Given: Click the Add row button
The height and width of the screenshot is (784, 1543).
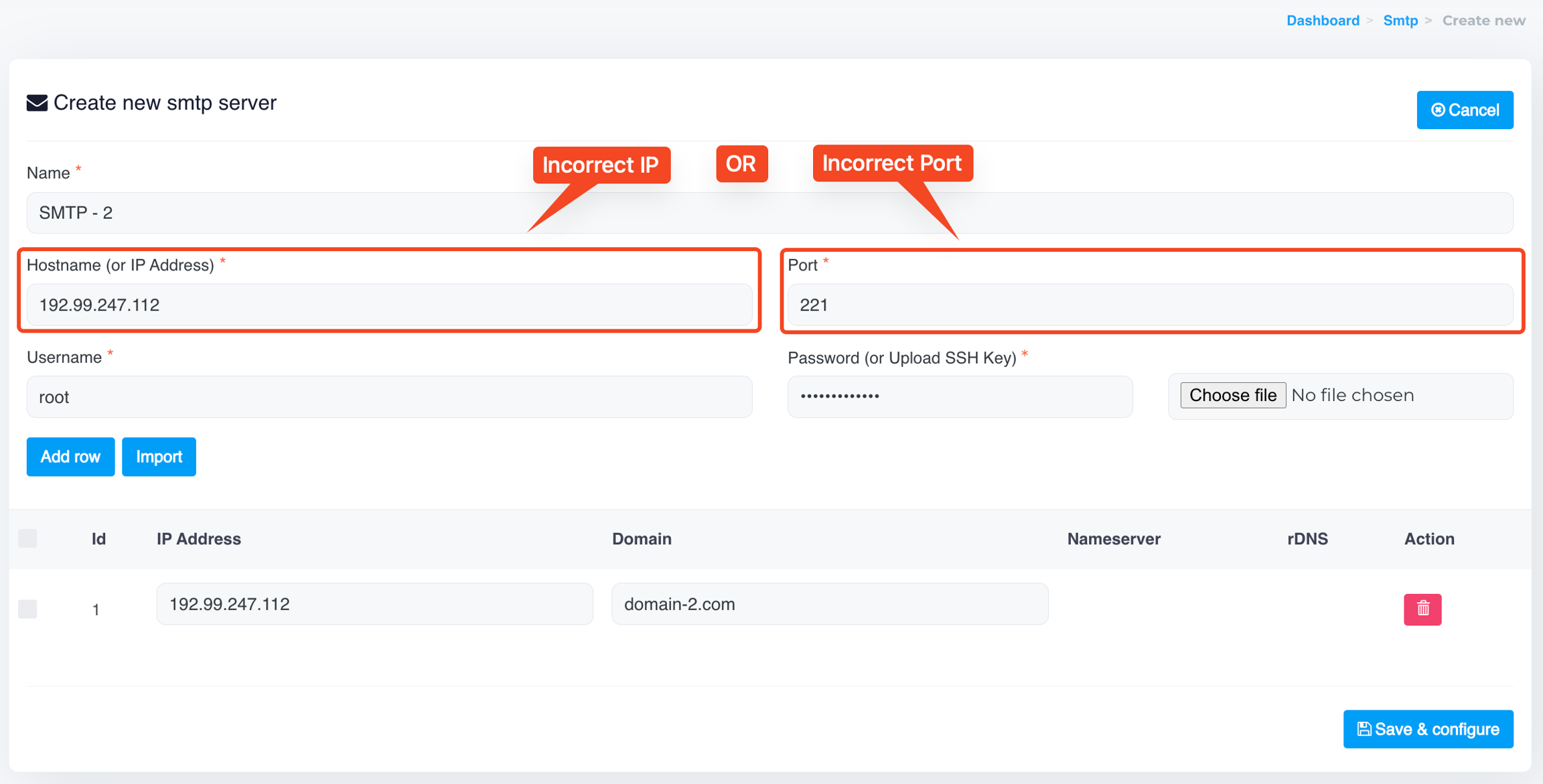Looking at the screenshot, I should click(x=70, y=457).
